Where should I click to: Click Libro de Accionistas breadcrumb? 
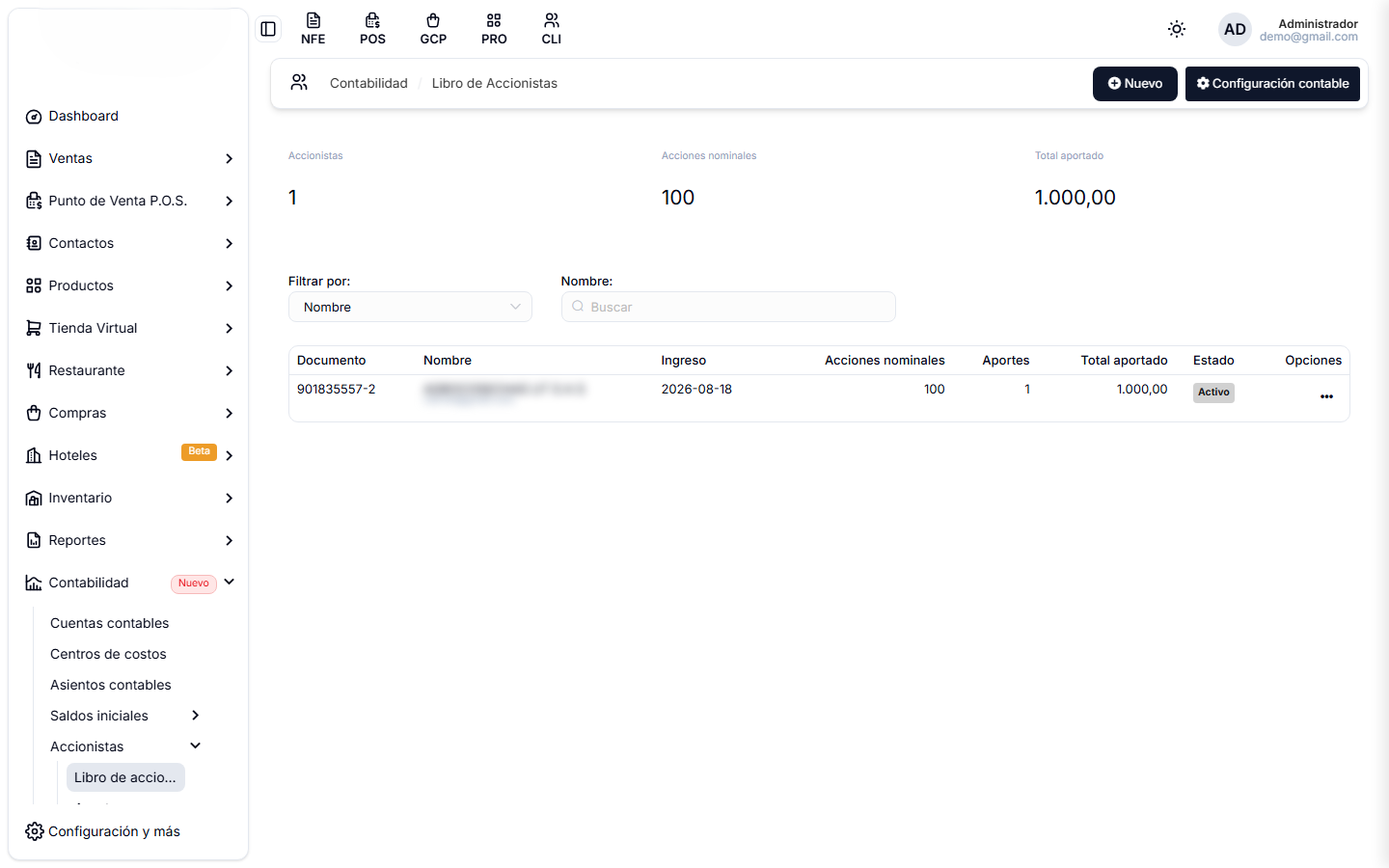[495, 83]
